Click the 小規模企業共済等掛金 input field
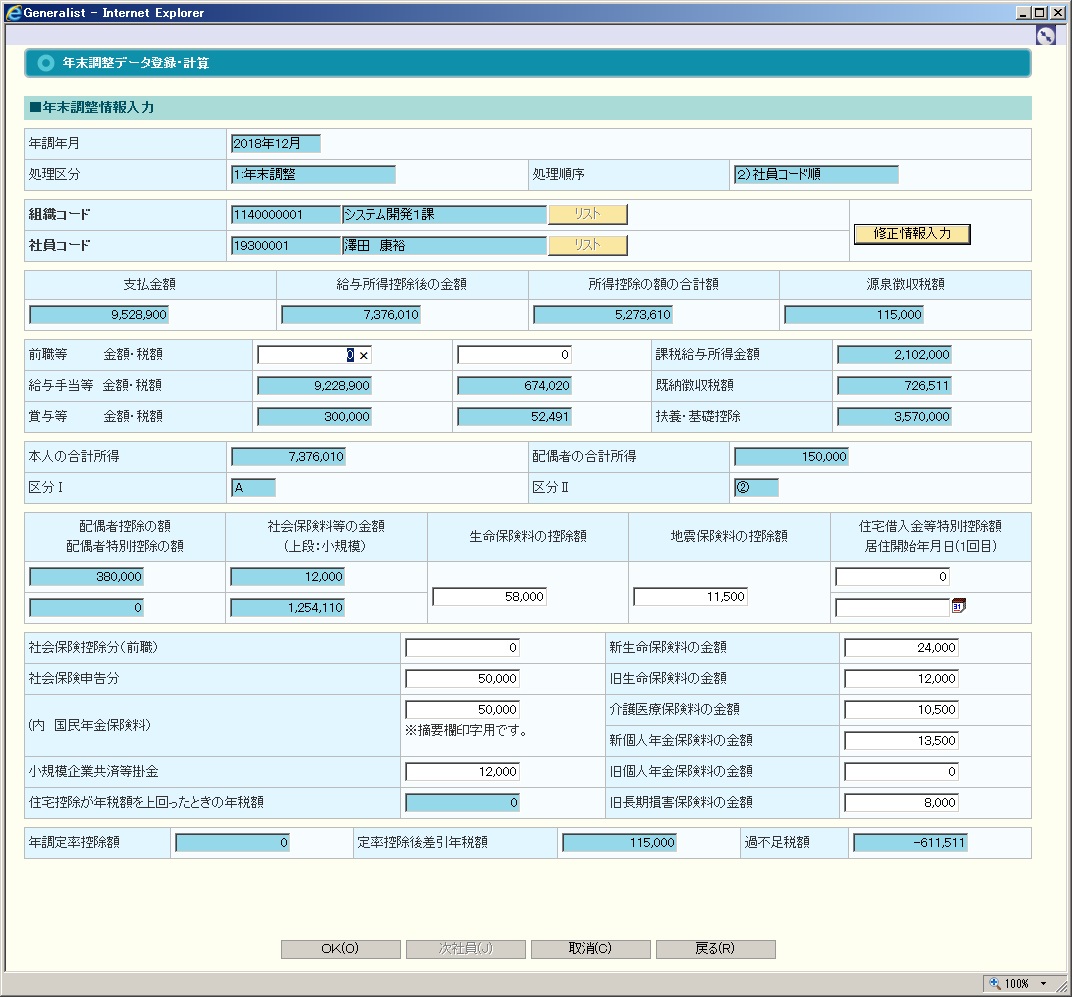1072x997 pixels. (462, 771)
